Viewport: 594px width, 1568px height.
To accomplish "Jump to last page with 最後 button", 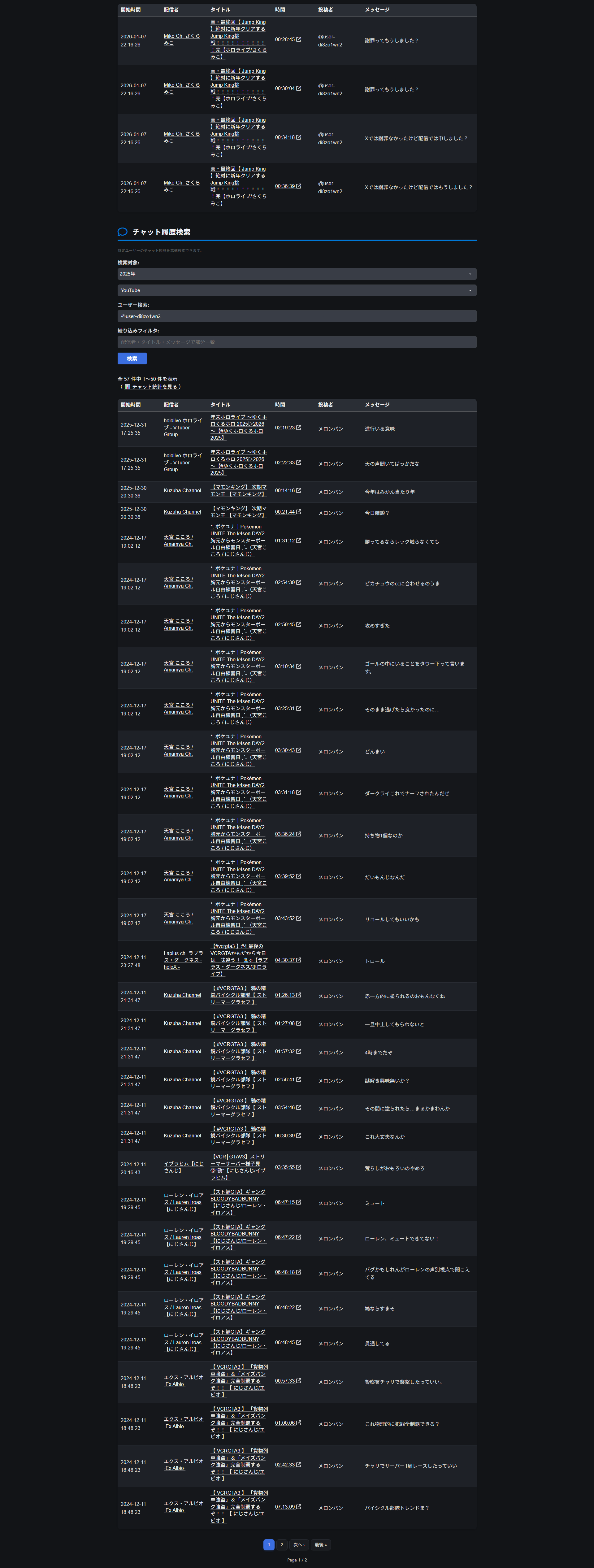I will [321, 1544].
